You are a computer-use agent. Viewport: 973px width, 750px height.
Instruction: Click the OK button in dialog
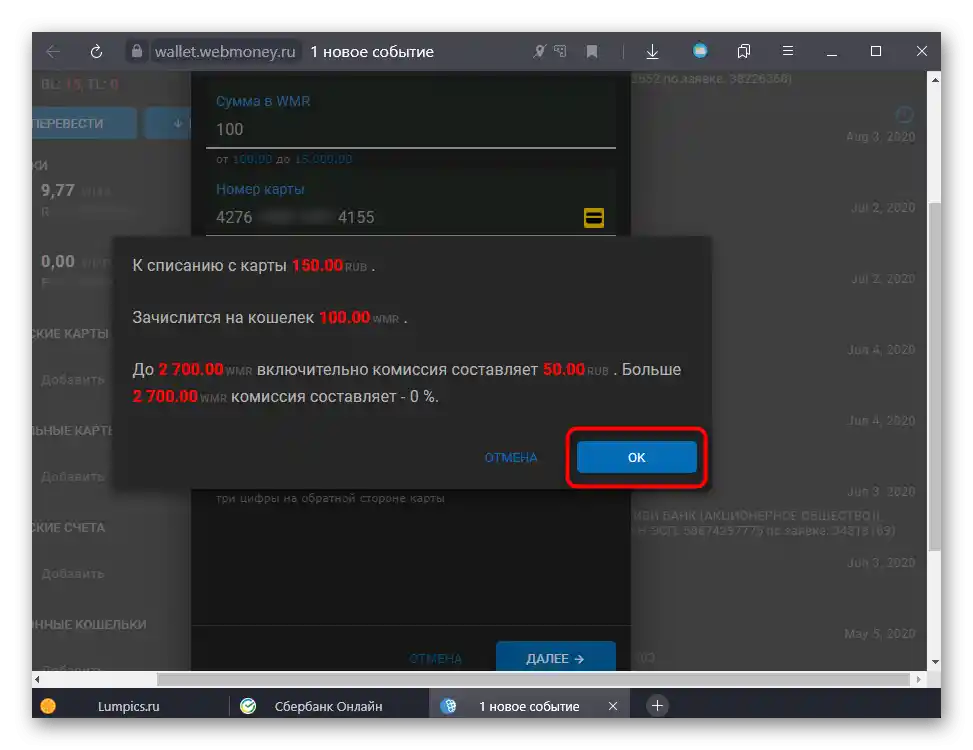(636, 457)
